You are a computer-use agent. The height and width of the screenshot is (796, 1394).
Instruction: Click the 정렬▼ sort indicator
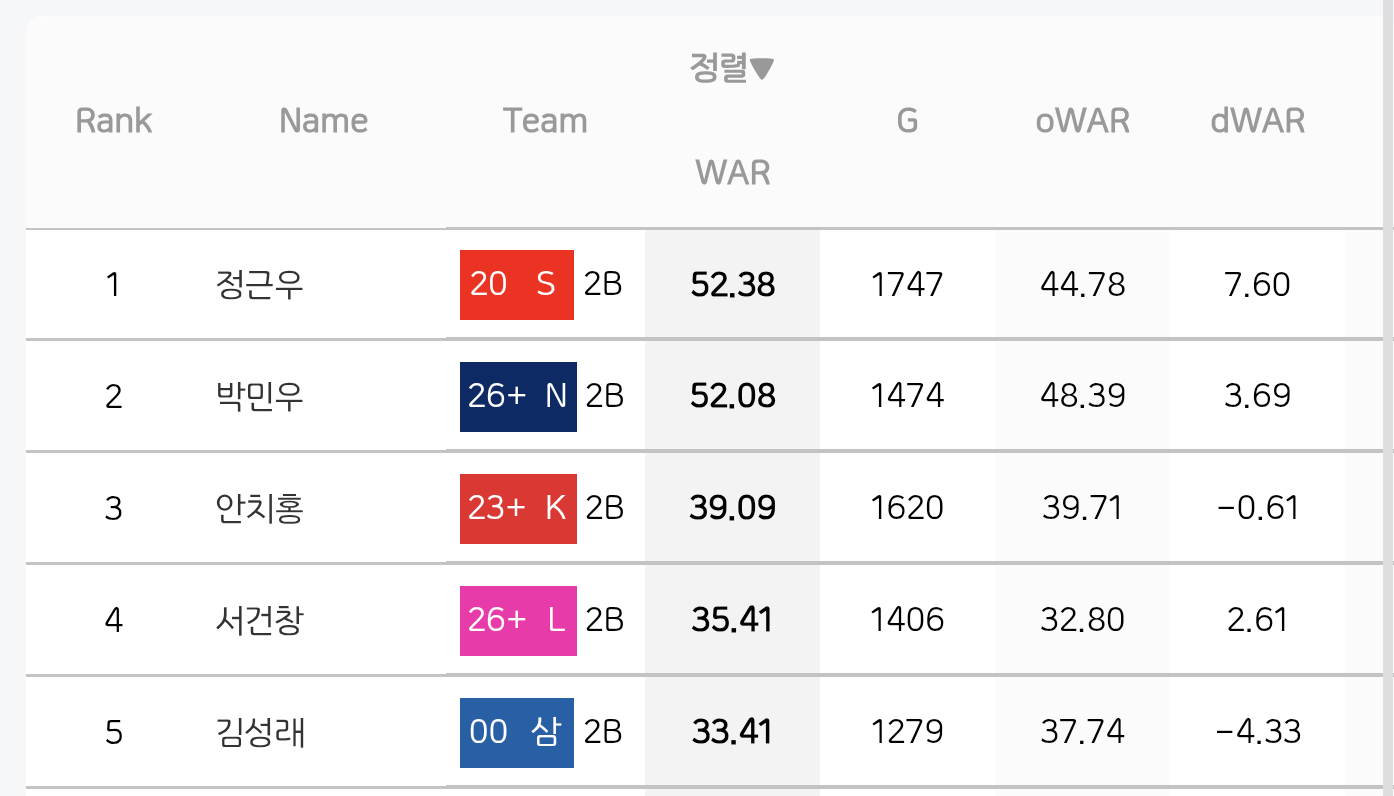point(733,69)
